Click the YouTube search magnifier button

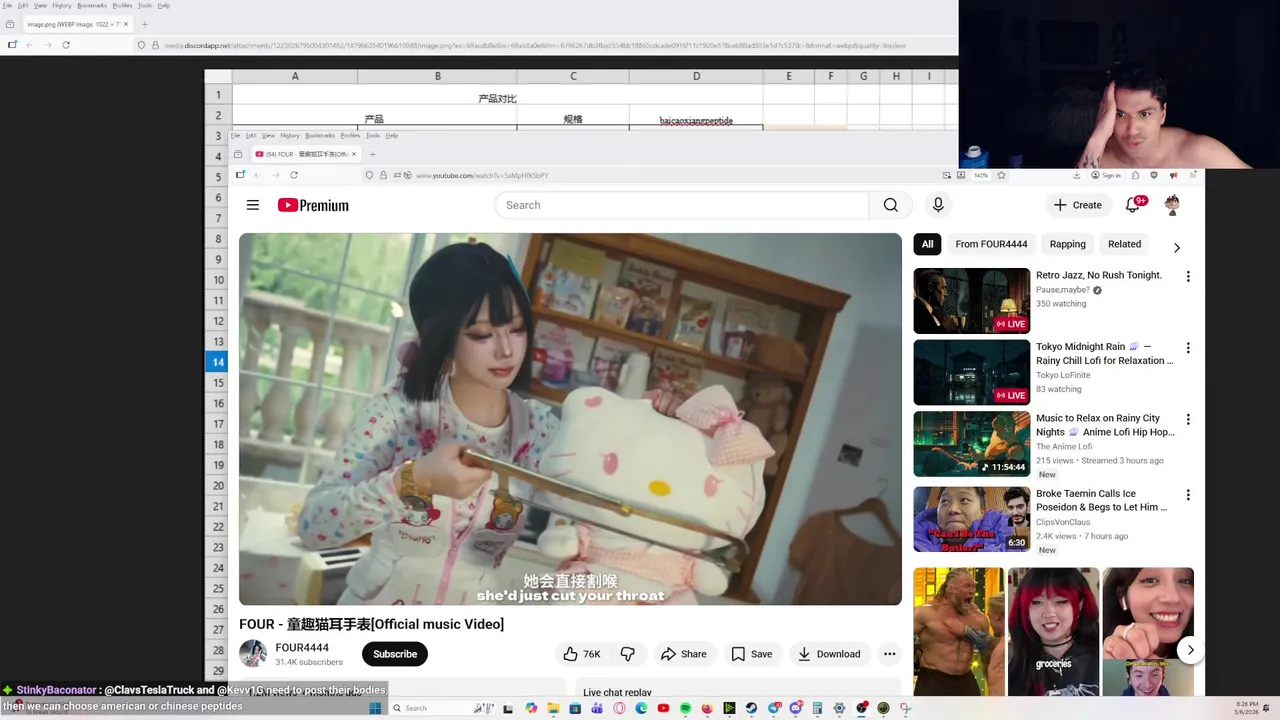coord(890,205)
